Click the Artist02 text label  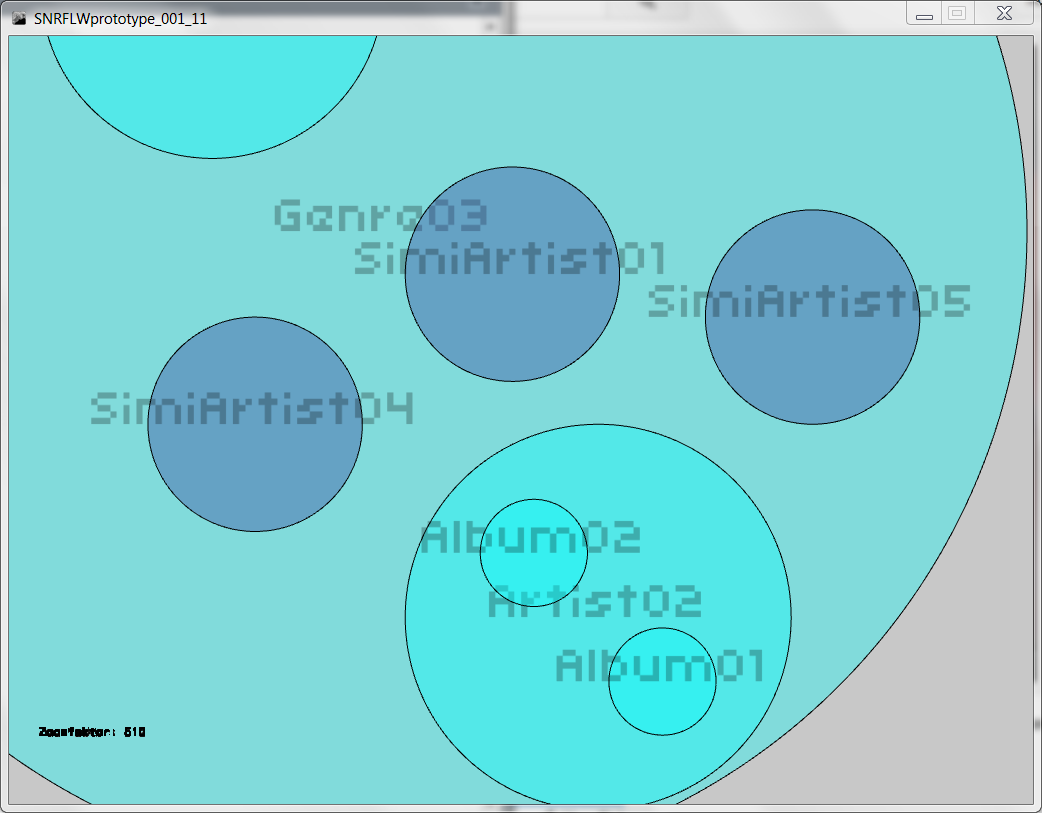(x=594, y=602)
